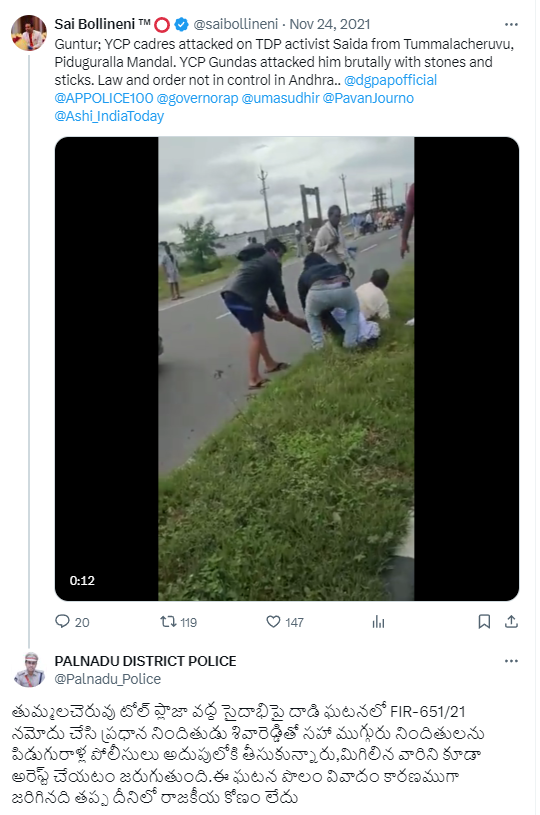Open the @APPOLICE100 mention

tap(104, 98)
